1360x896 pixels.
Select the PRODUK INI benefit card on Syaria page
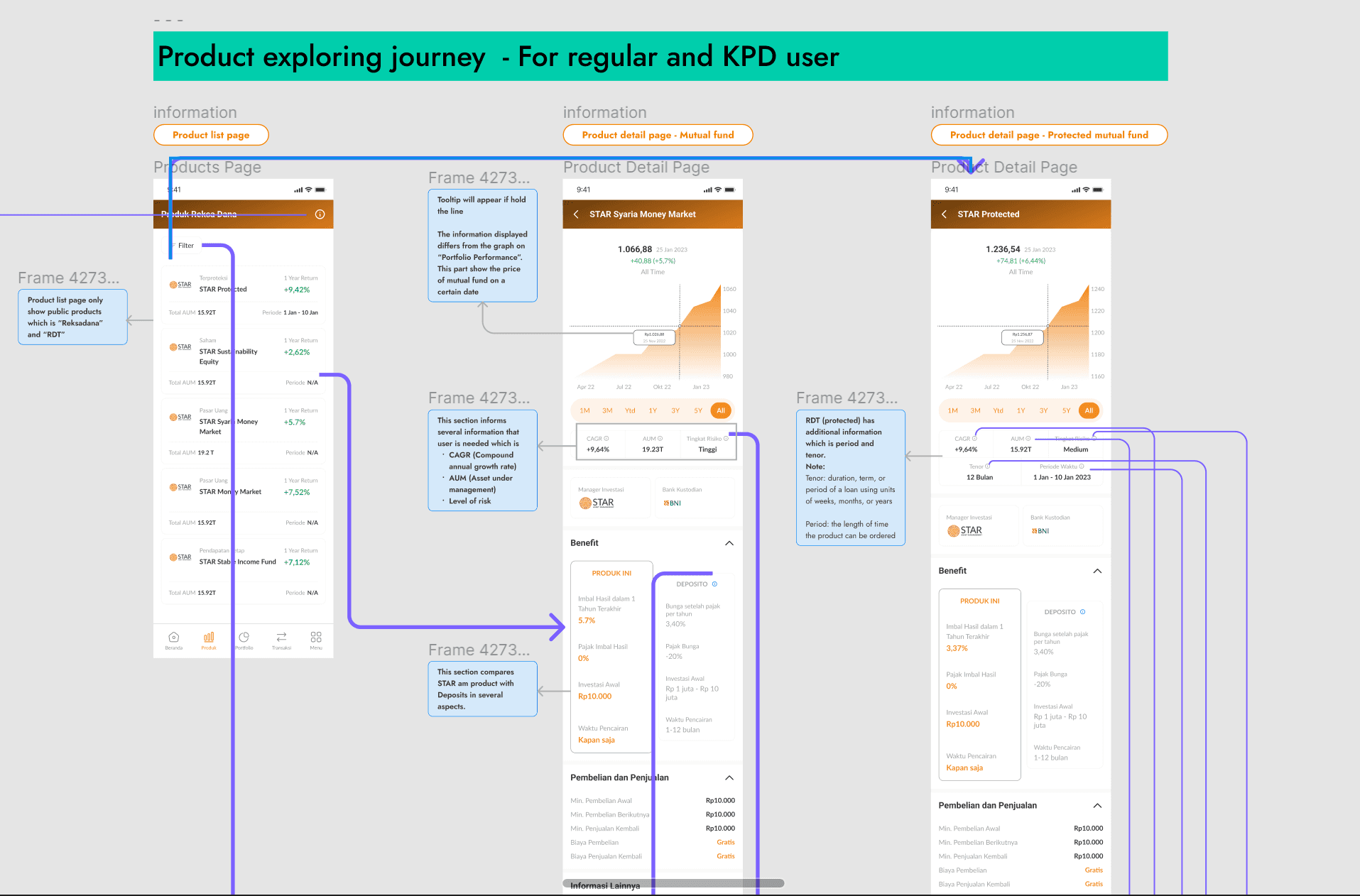pyautogui.click(x=611, y=657)
